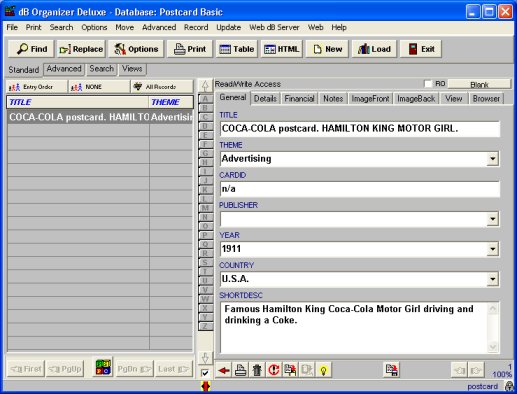Click the Print toolbar button
Screen dimensions: 517x394
pos(190,49)
